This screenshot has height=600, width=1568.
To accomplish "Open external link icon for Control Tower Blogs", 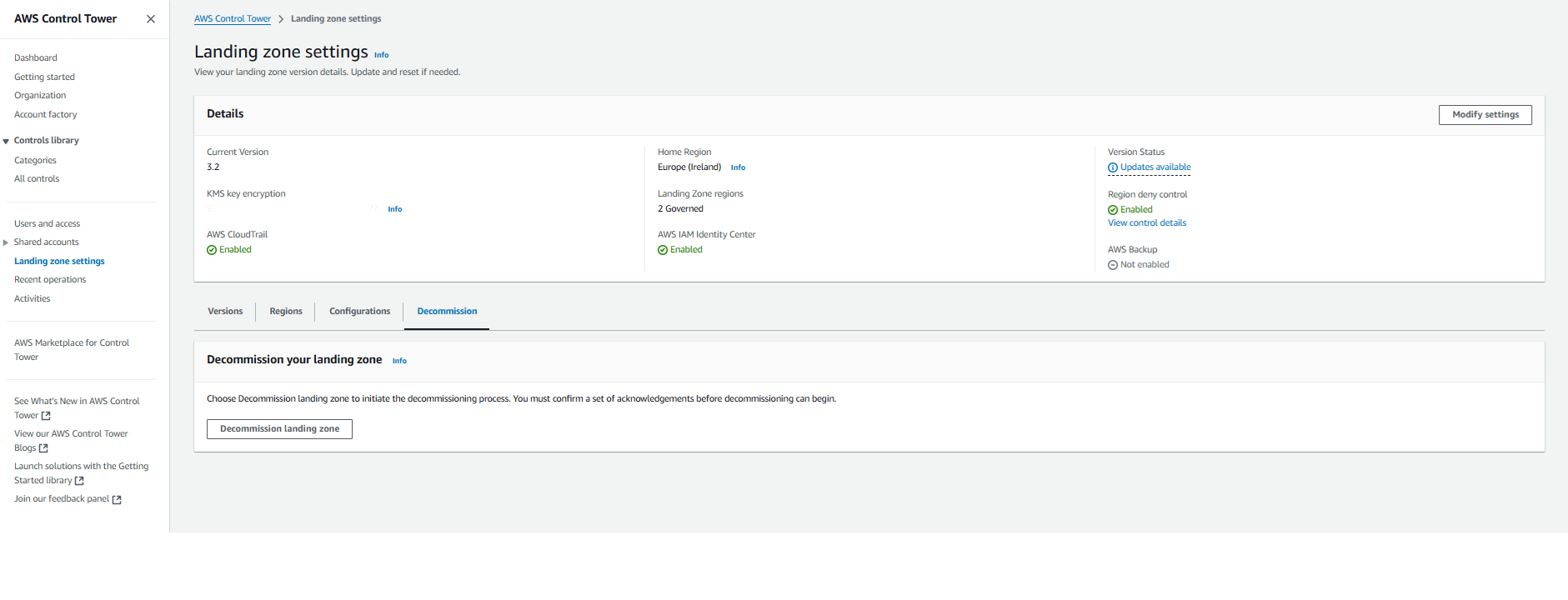I will 43,448.
